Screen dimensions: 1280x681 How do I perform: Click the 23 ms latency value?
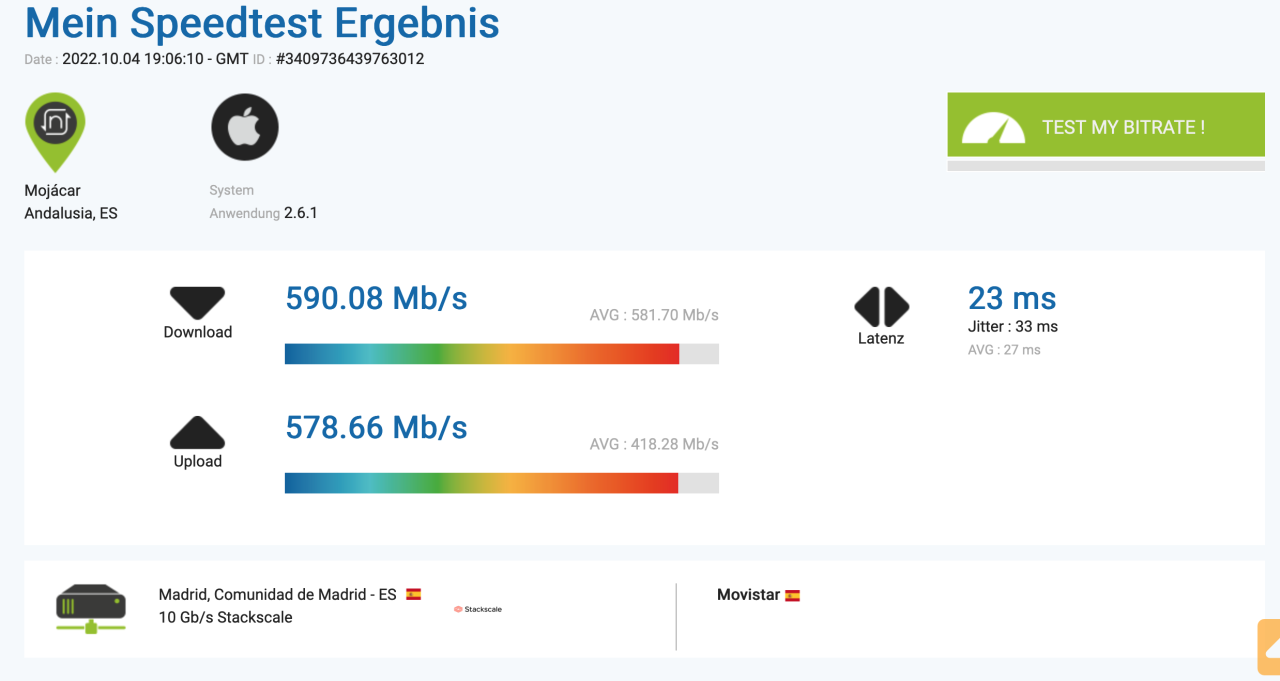pos(1012,298)
